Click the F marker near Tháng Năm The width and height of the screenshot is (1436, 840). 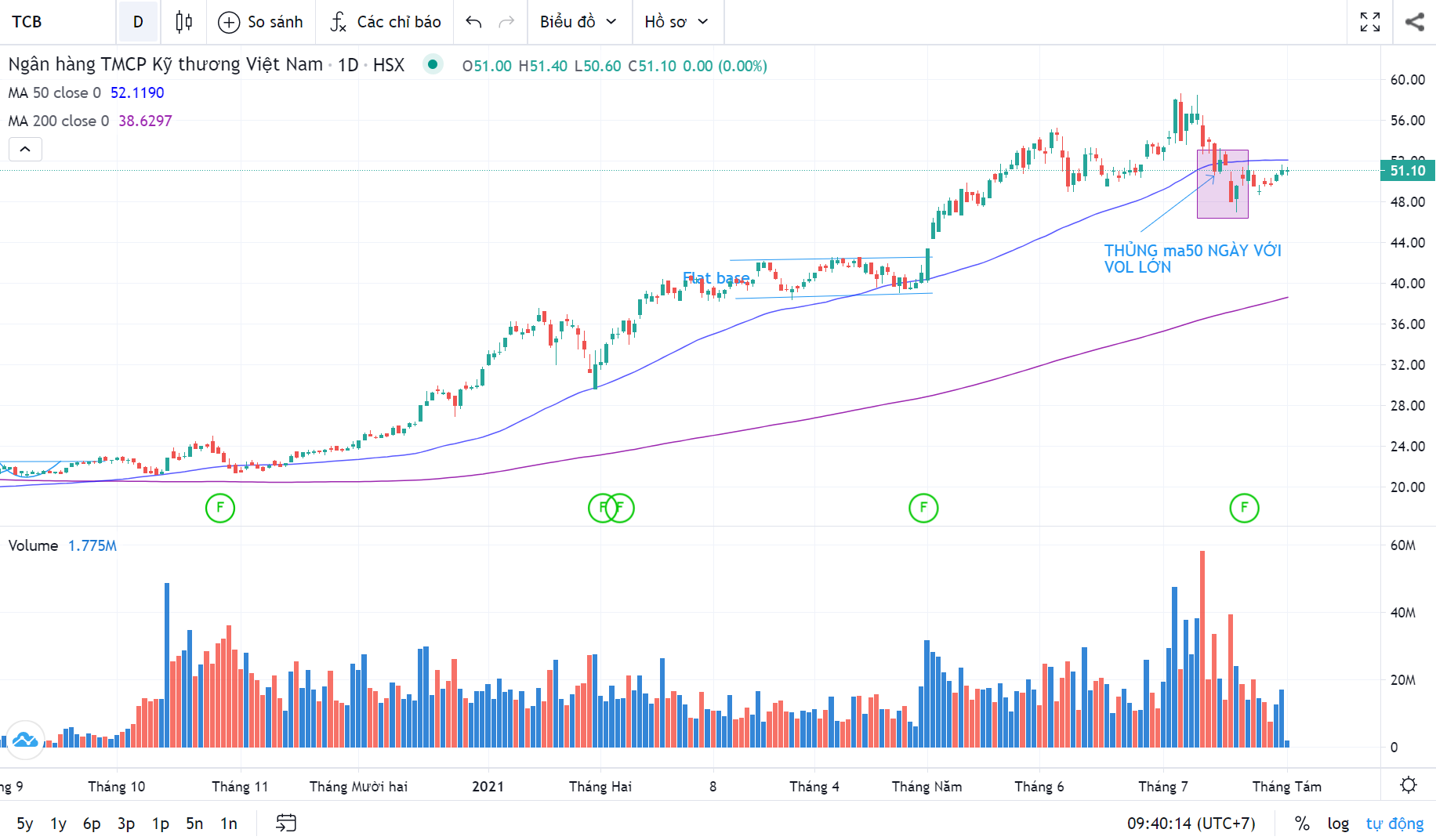click(x=923, y=508)
